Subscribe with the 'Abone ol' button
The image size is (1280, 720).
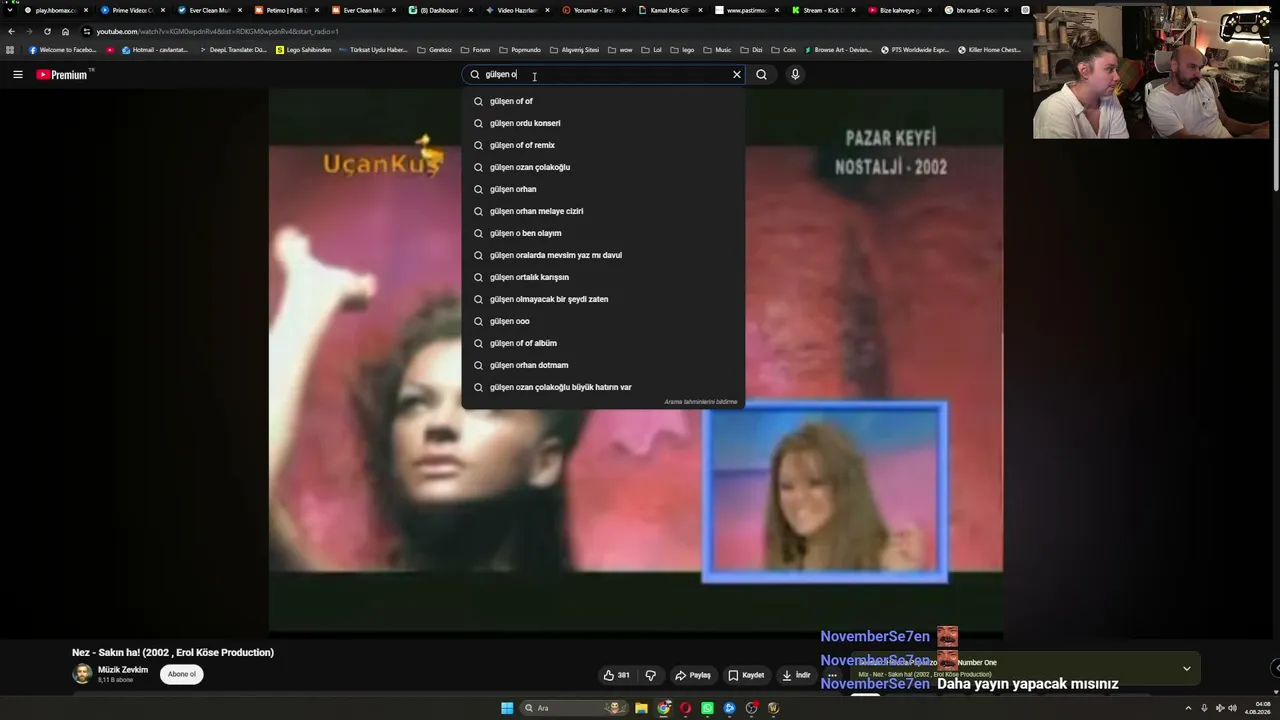[x=182, y=674]
